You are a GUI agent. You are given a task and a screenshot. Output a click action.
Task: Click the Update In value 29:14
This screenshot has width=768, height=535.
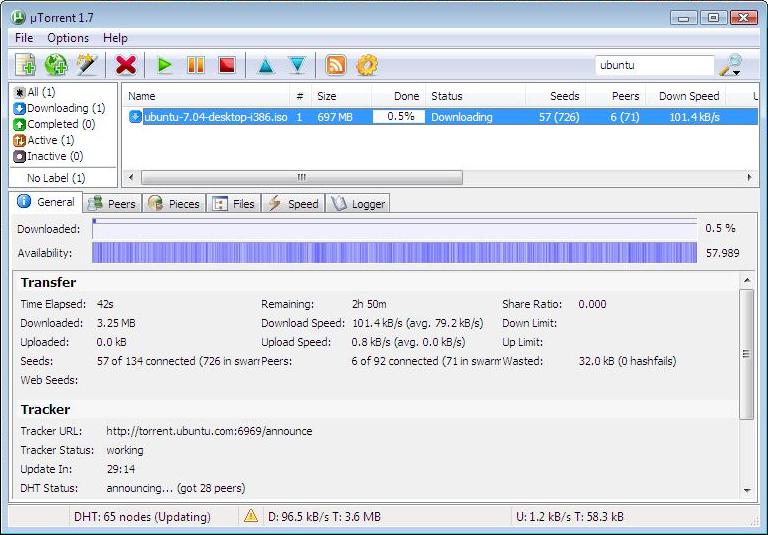coord(121,469)
